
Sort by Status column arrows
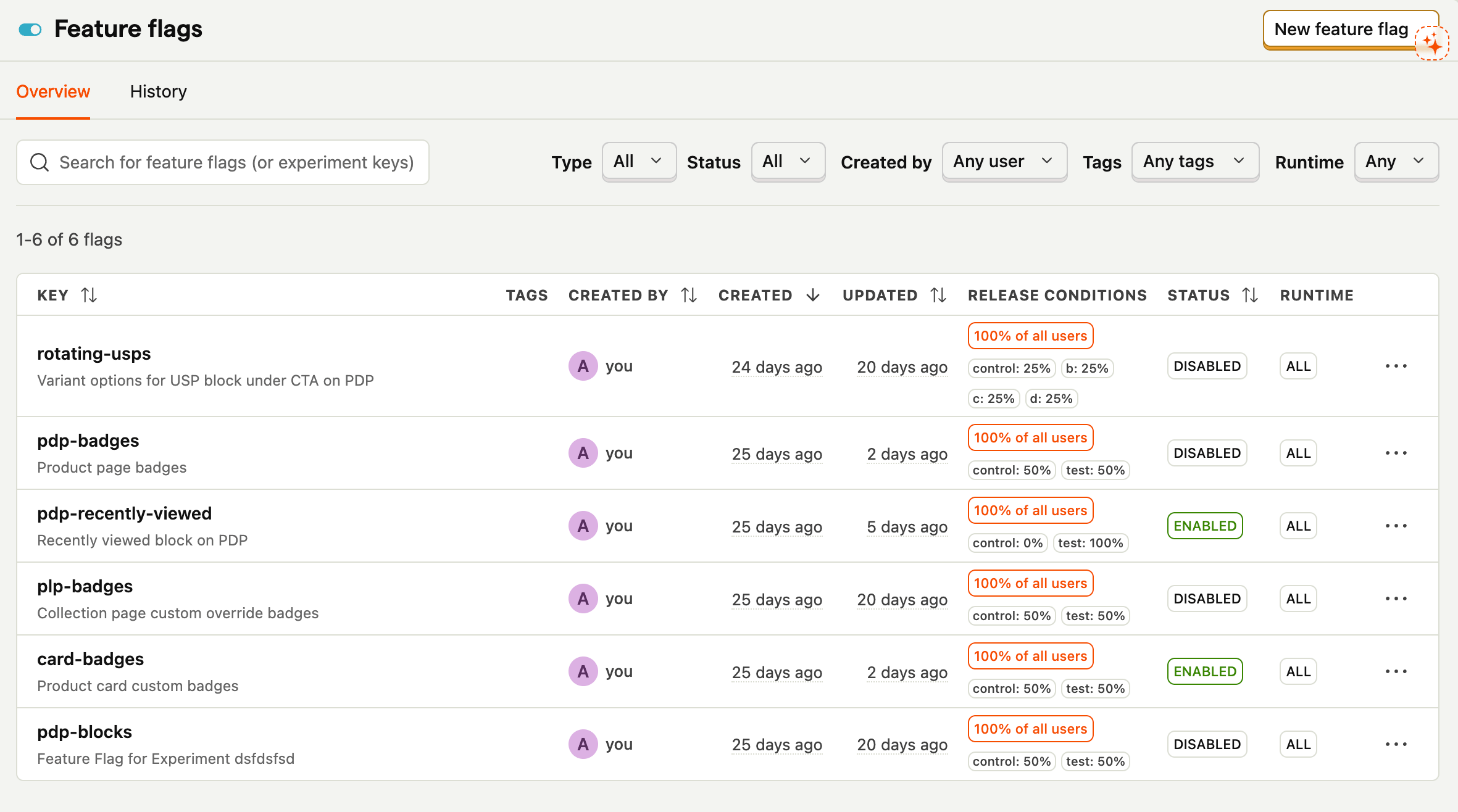[1250, 296]
